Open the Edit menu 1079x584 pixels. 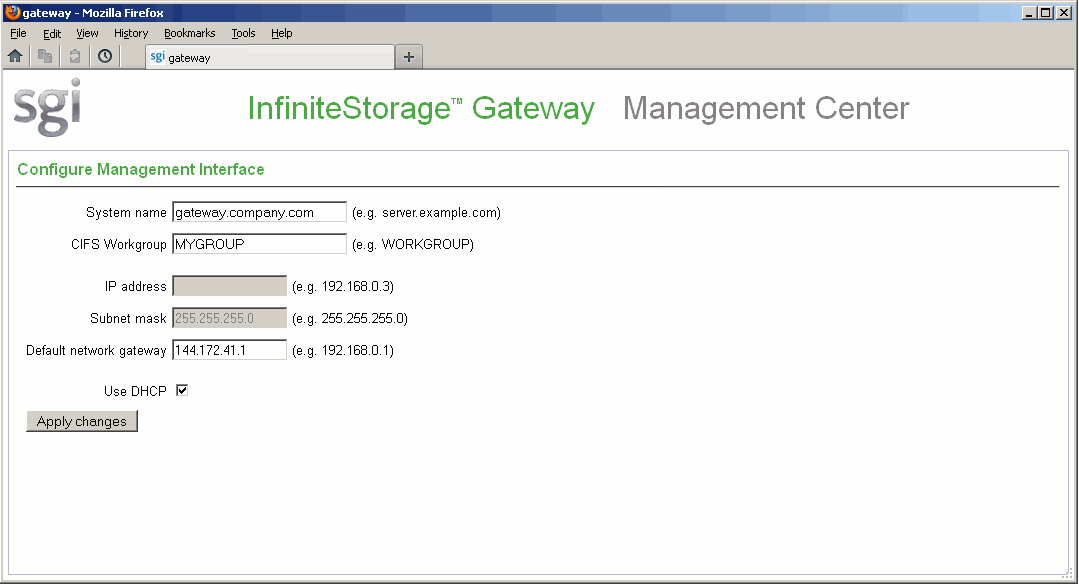(52, 33)
